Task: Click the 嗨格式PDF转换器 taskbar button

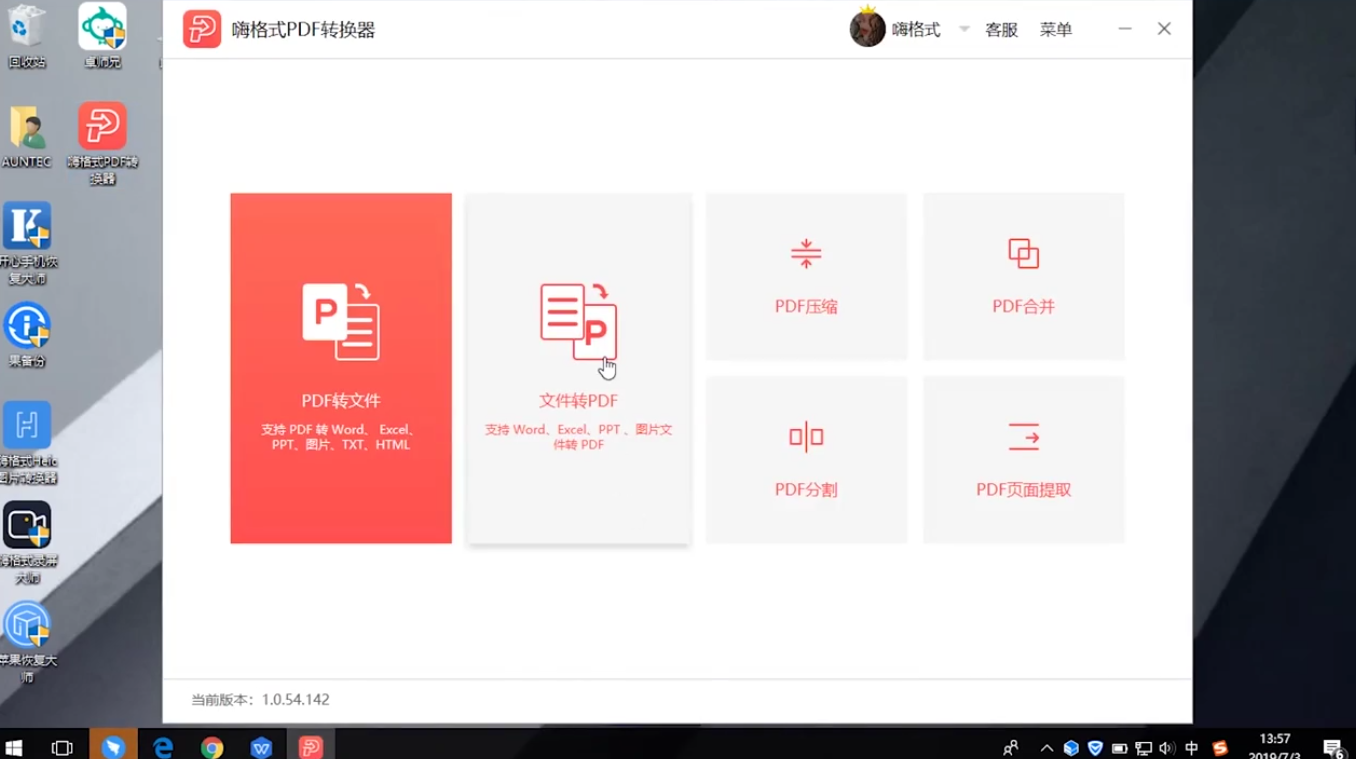Action: (x=311, y=746)
